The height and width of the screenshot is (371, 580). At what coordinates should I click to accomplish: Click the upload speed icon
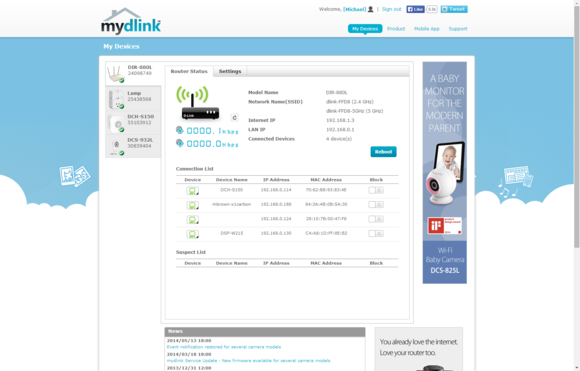click(x=180, y=130)
